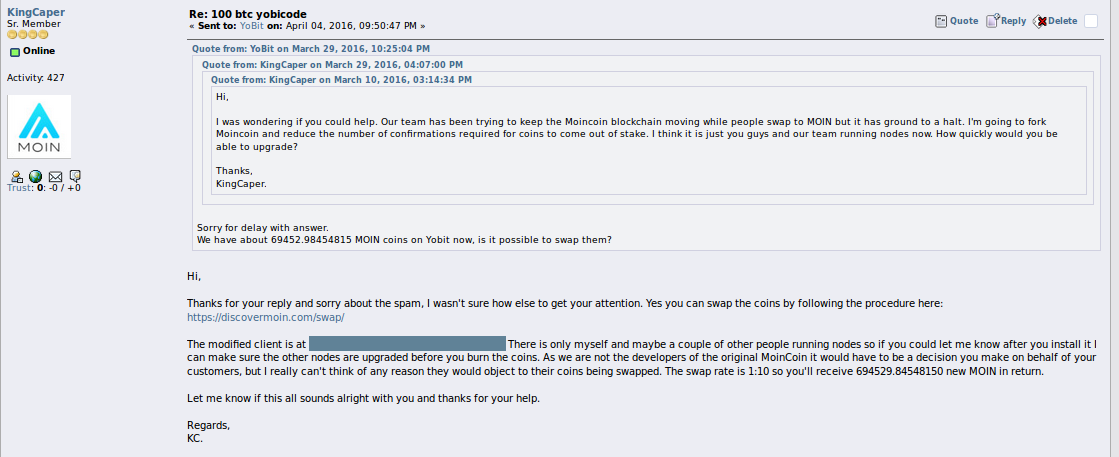Click the Quote text button

click(x=964, y=21)
